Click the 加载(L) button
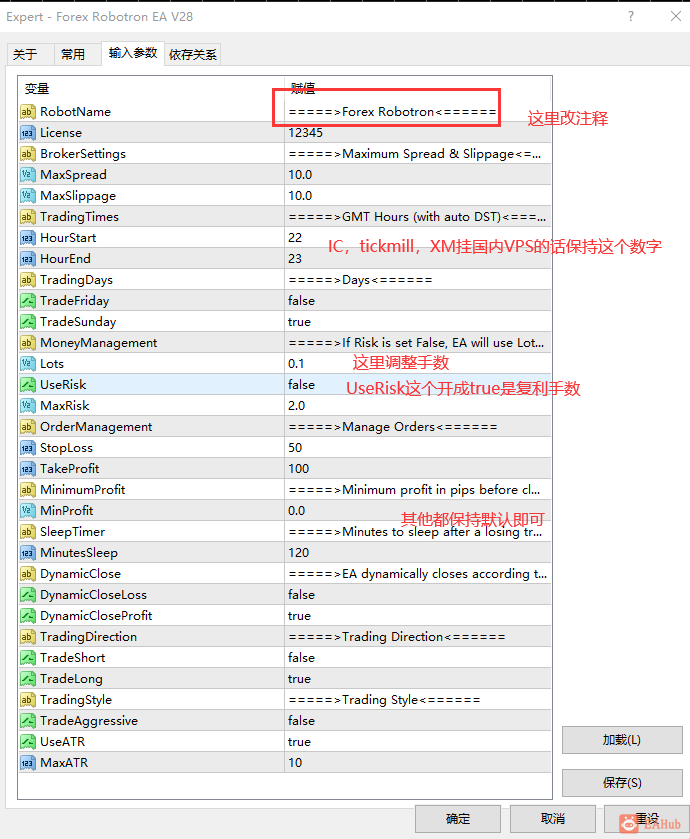690x839 pixels. 622,739
